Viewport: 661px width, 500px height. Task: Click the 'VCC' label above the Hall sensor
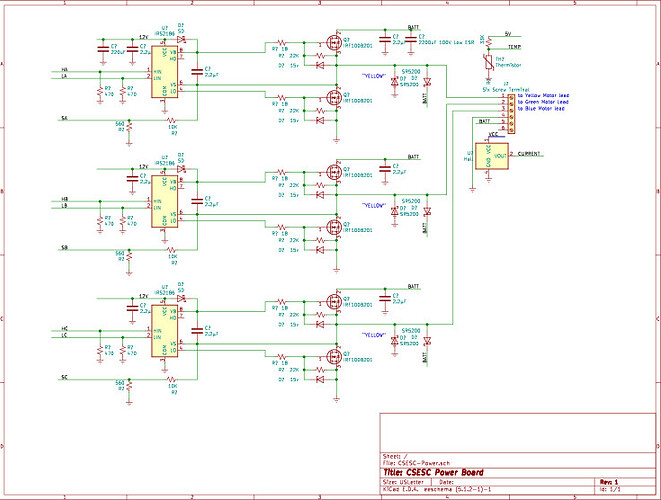click(493, 134)
